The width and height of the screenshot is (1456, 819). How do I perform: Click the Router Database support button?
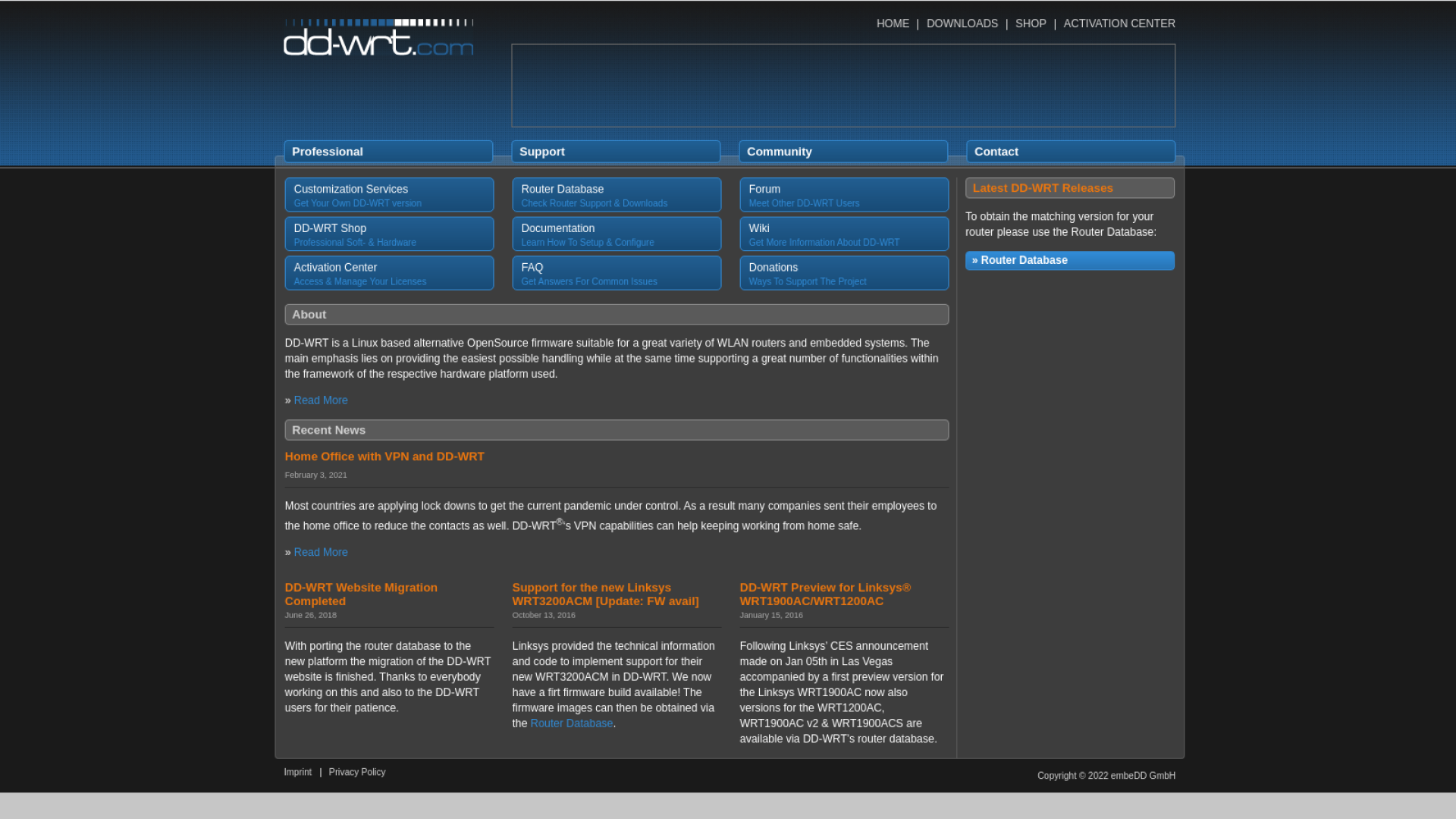[617, 195]
